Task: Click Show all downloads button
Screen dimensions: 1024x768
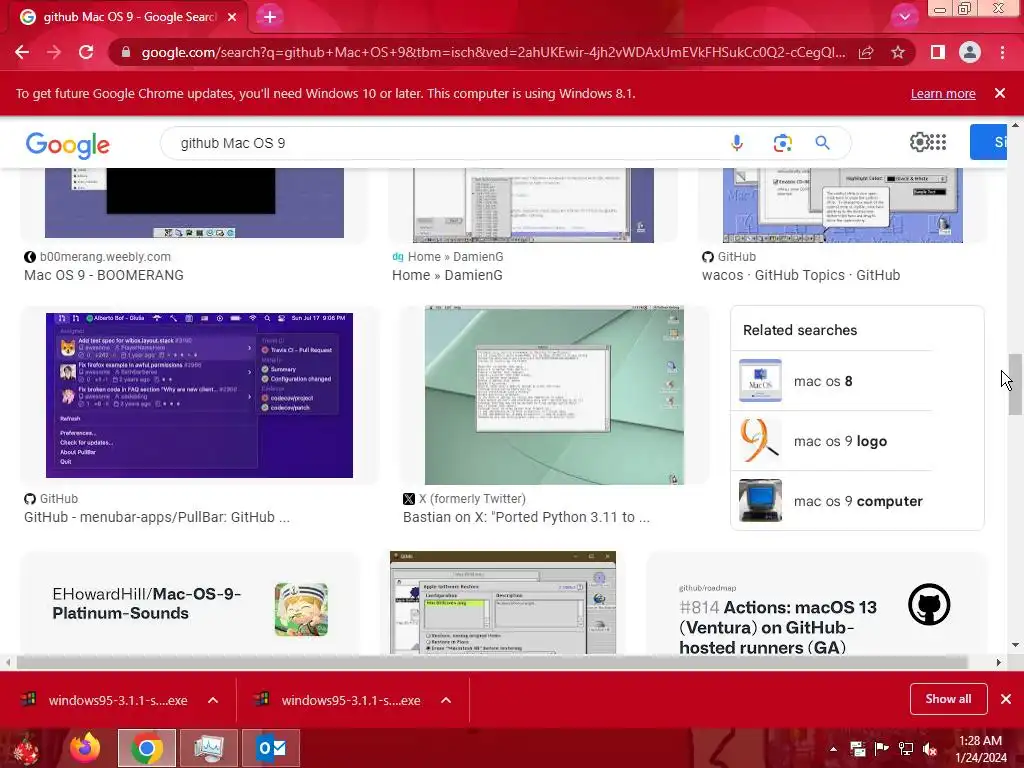Action: tap(948, 699)
